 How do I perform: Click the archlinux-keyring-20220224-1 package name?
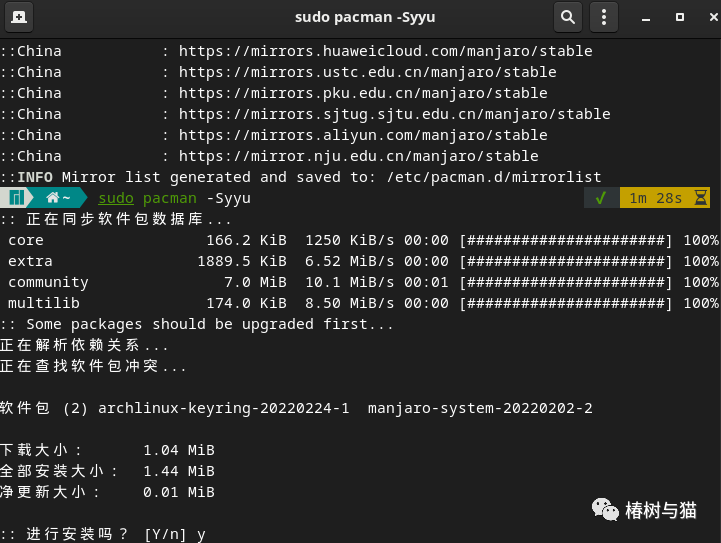224,408
